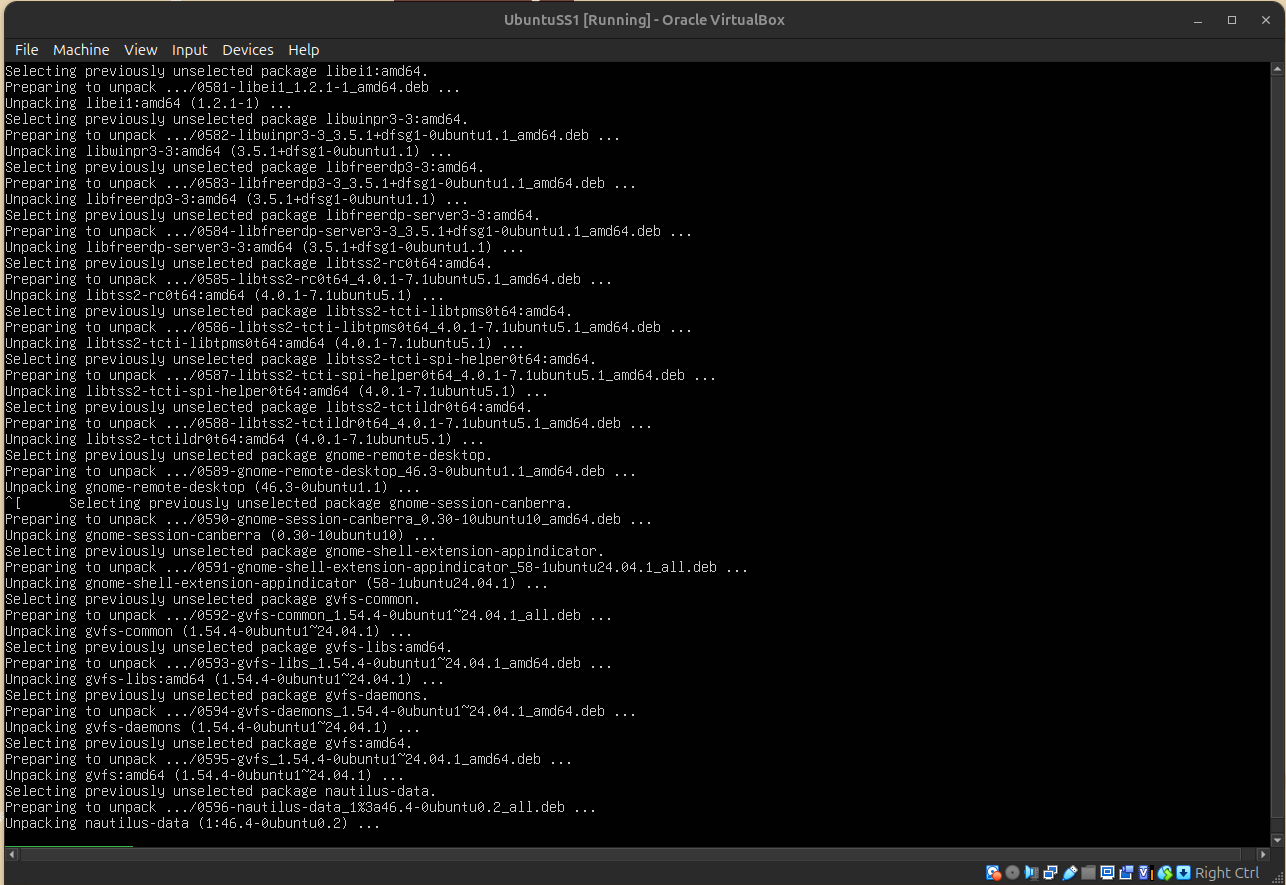The image size is (1286, 885).
Task: Click the CPU virtualization status icon
Action: coord(1146,873)
